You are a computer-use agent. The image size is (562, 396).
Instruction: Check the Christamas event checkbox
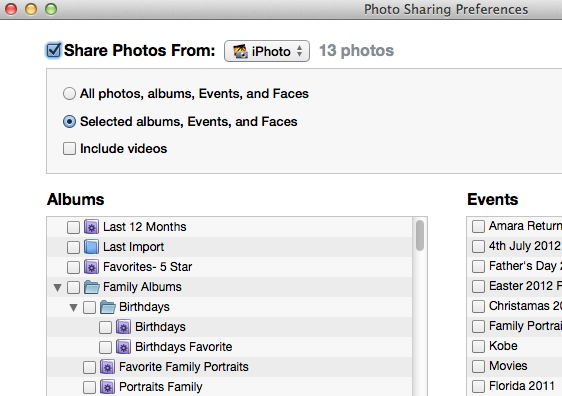pyautogui.click(x=478, y=306)
